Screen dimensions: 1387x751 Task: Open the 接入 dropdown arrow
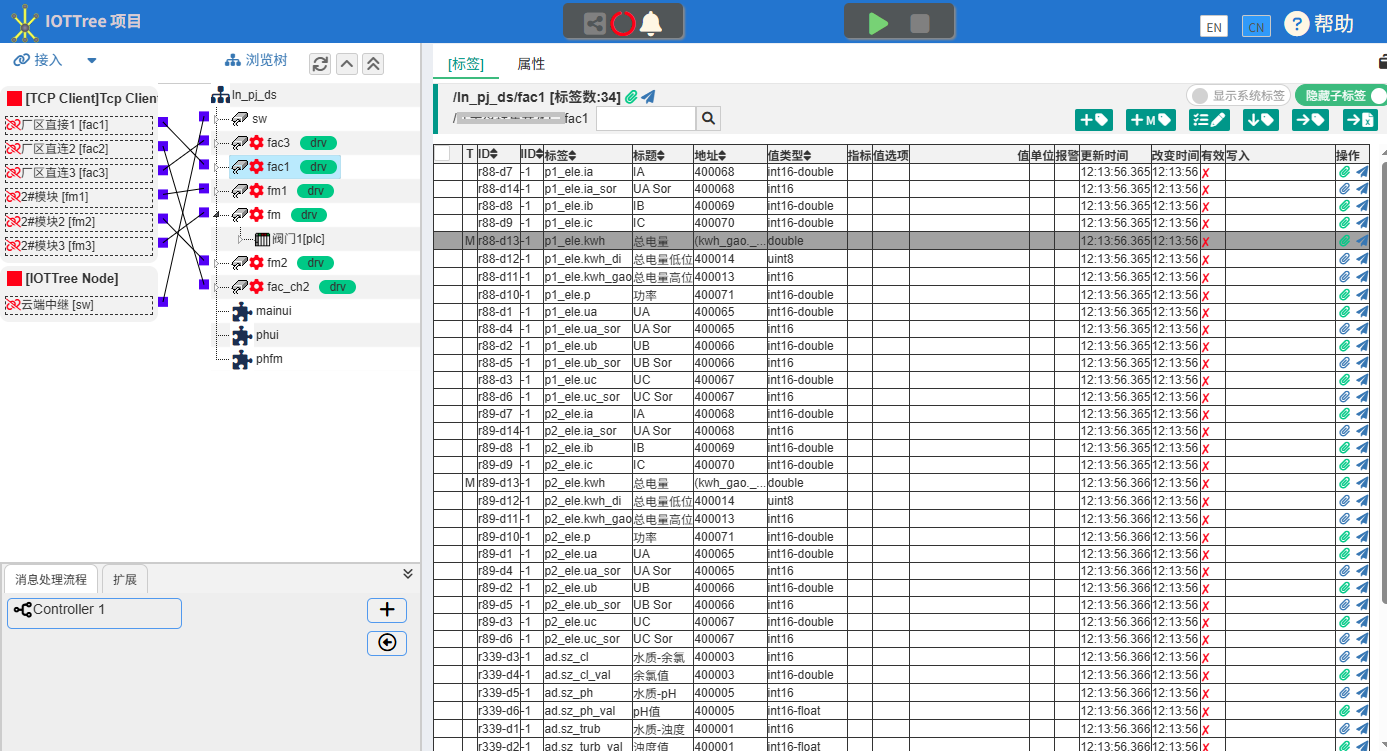[92, 61]
